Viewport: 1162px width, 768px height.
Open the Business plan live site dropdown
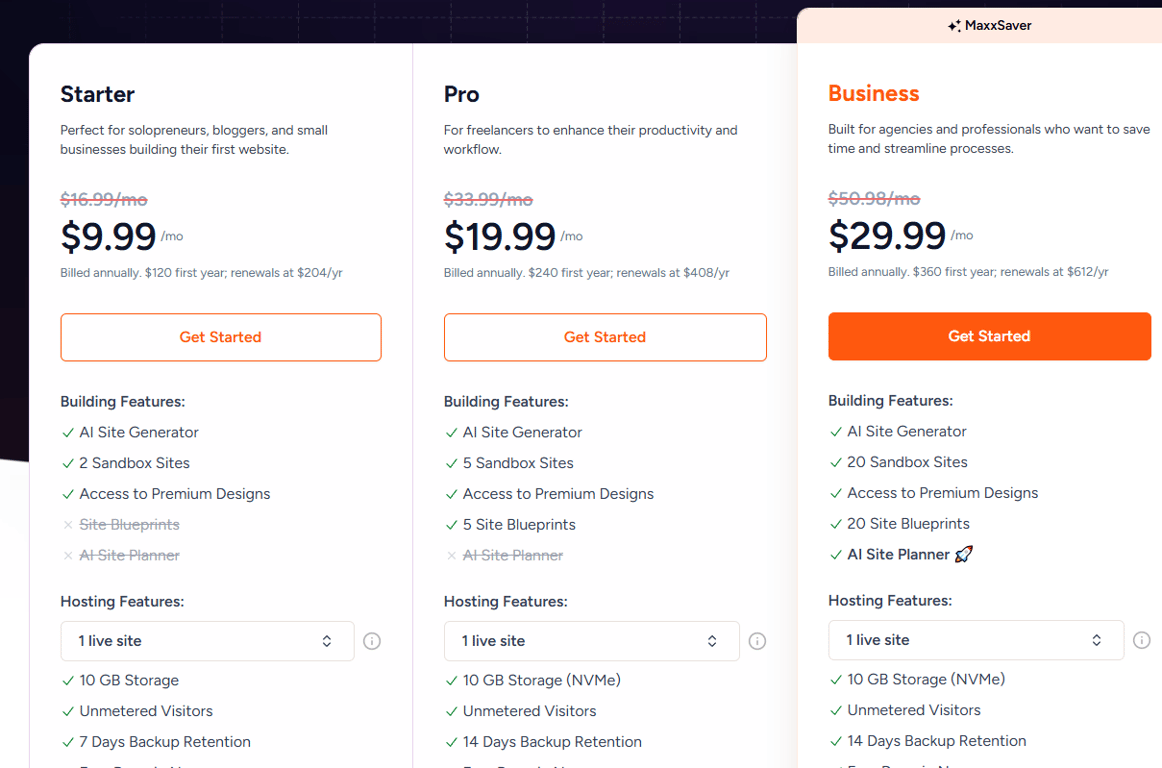976,640
